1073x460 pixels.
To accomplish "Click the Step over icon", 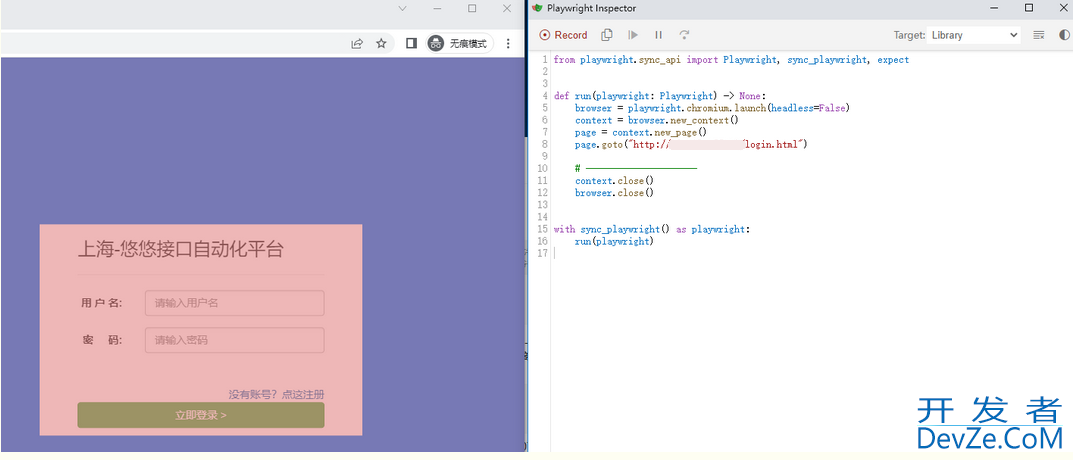I will (x=685, y=35).
